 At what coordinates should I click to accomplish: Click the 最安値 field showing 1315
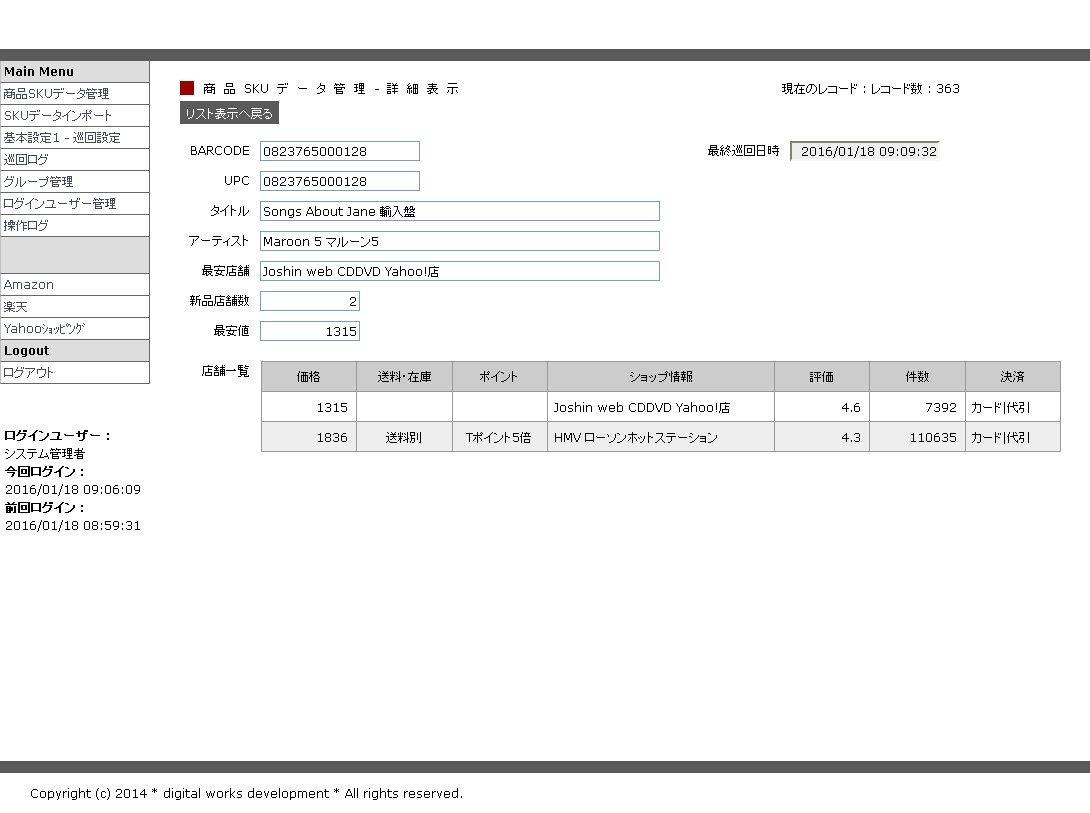click(310, 331)
